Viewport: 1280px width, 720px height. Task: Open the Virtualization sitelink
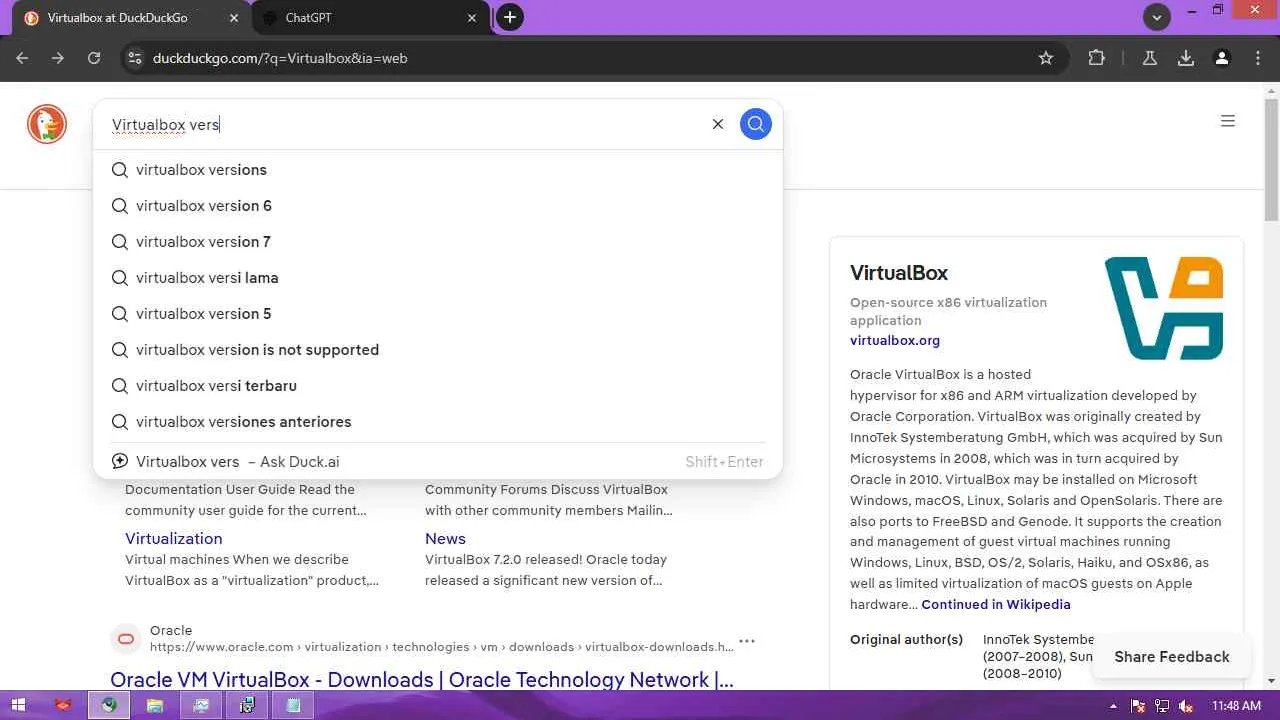pos(174,538)
